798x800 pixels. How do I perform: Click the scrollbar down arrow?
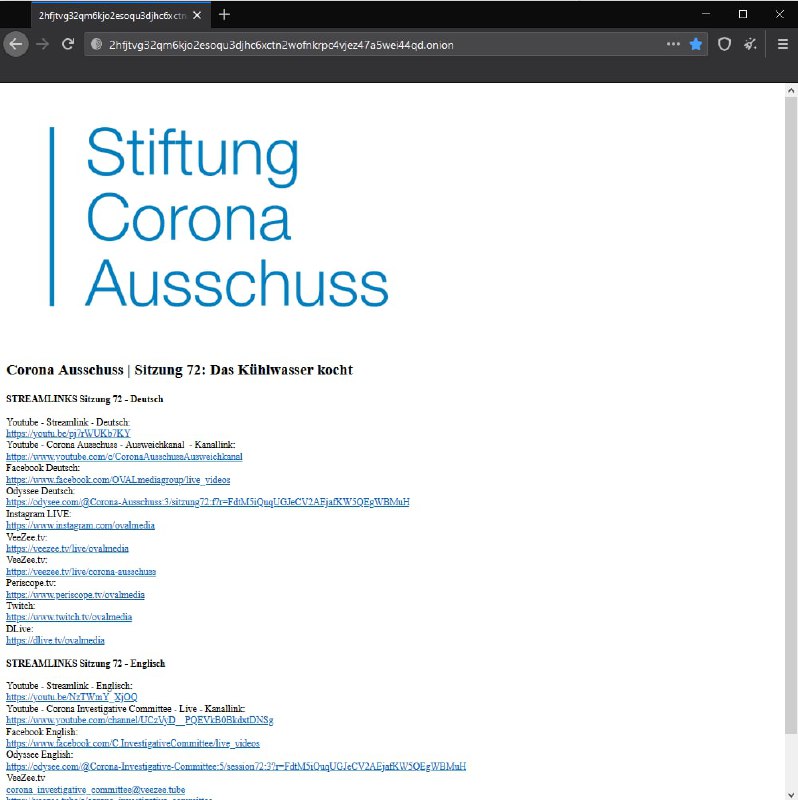(x=791, y=794)
